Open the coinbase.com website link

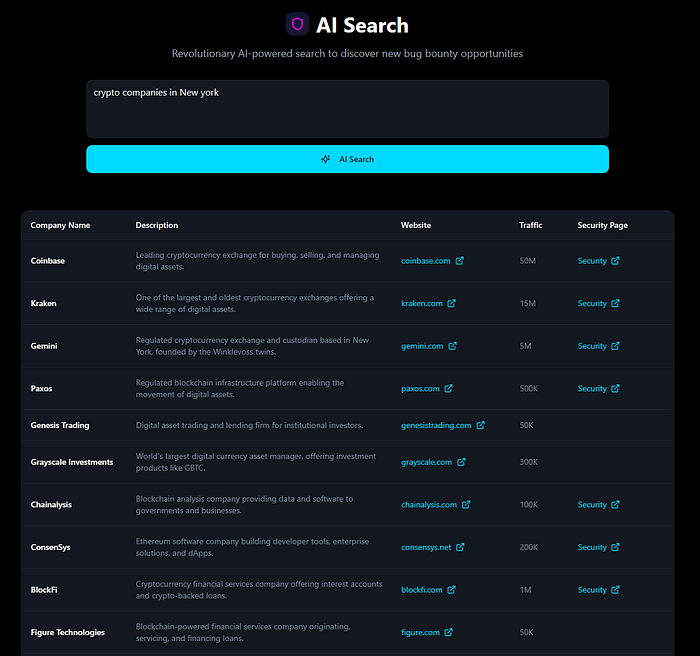pyautogui.click(x=425, y=261)
